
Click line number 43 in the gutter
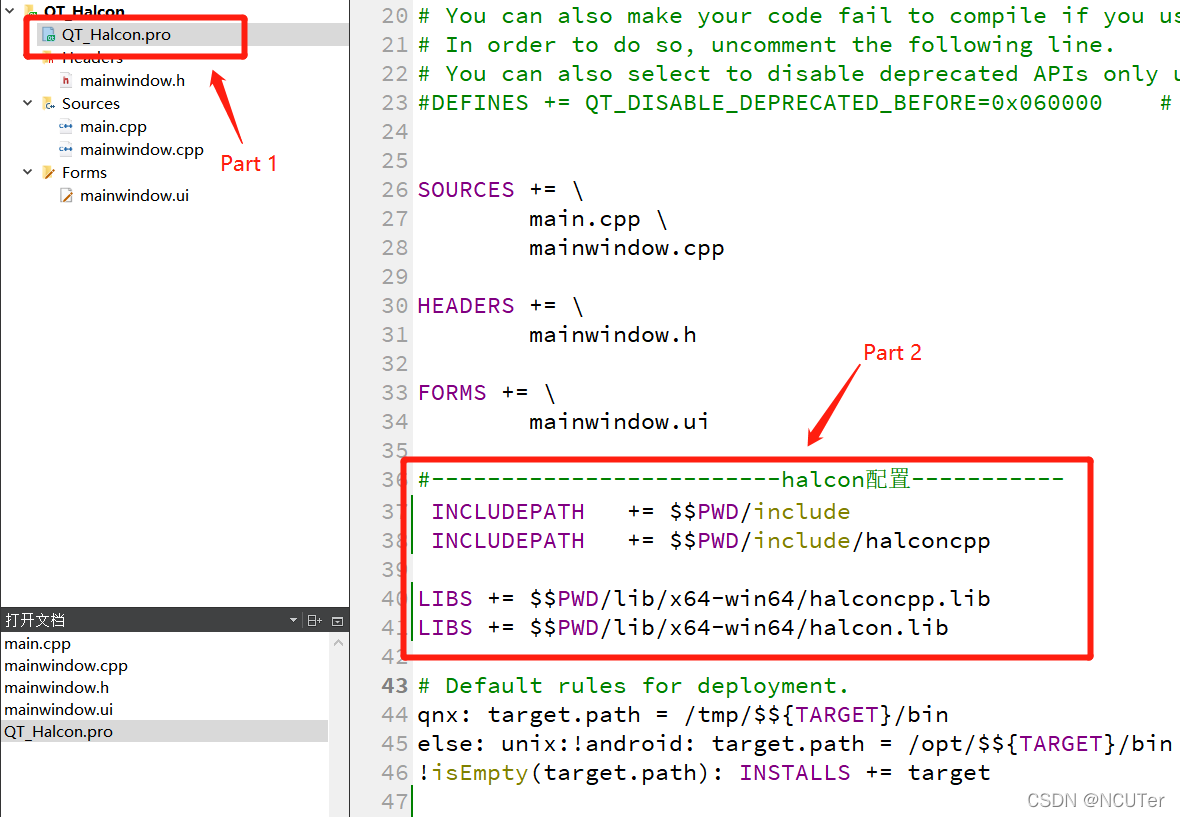click(394, 685)
